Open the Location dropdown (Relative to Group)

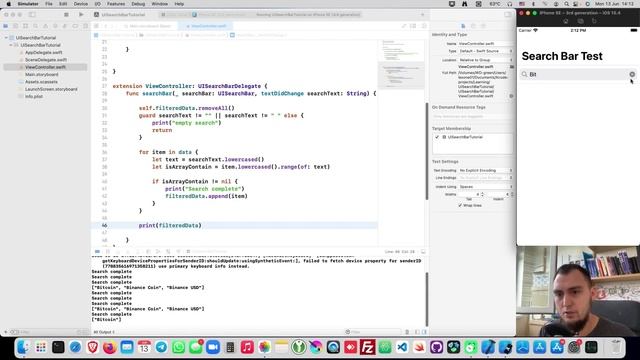tap(486, 60)
